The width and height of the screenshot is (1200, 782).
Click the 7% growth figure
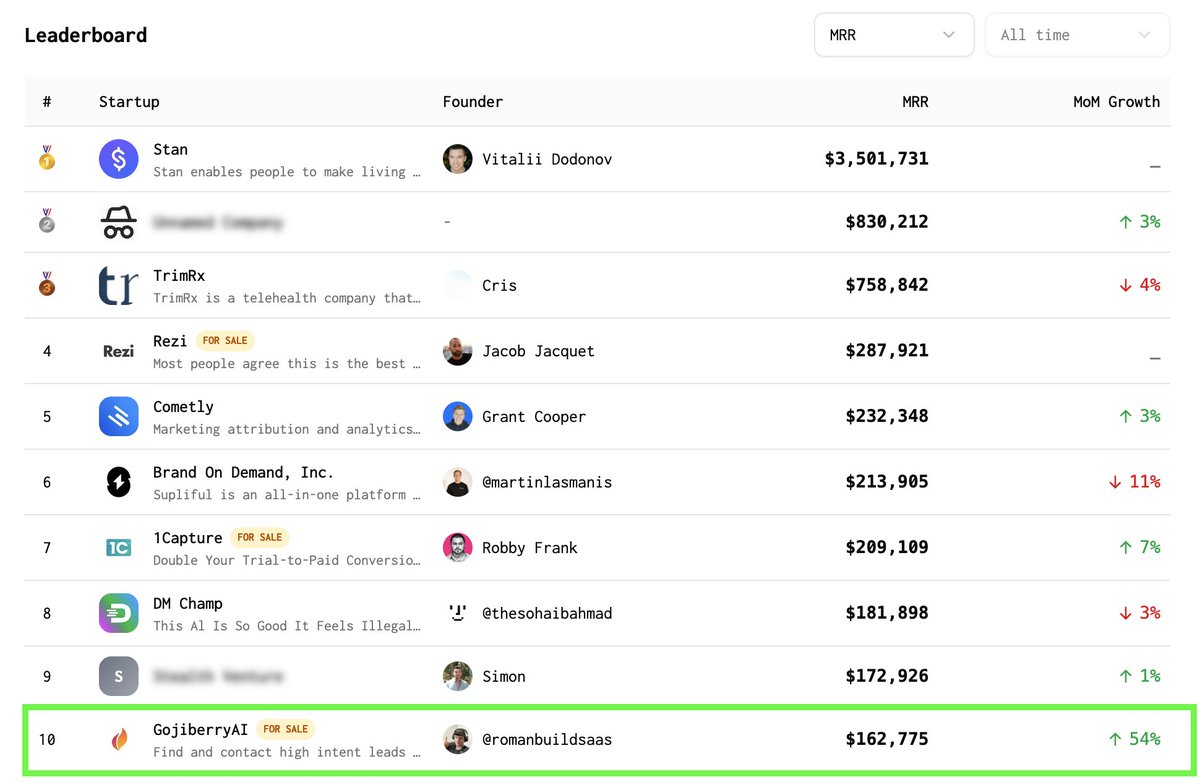(1140, 547)
